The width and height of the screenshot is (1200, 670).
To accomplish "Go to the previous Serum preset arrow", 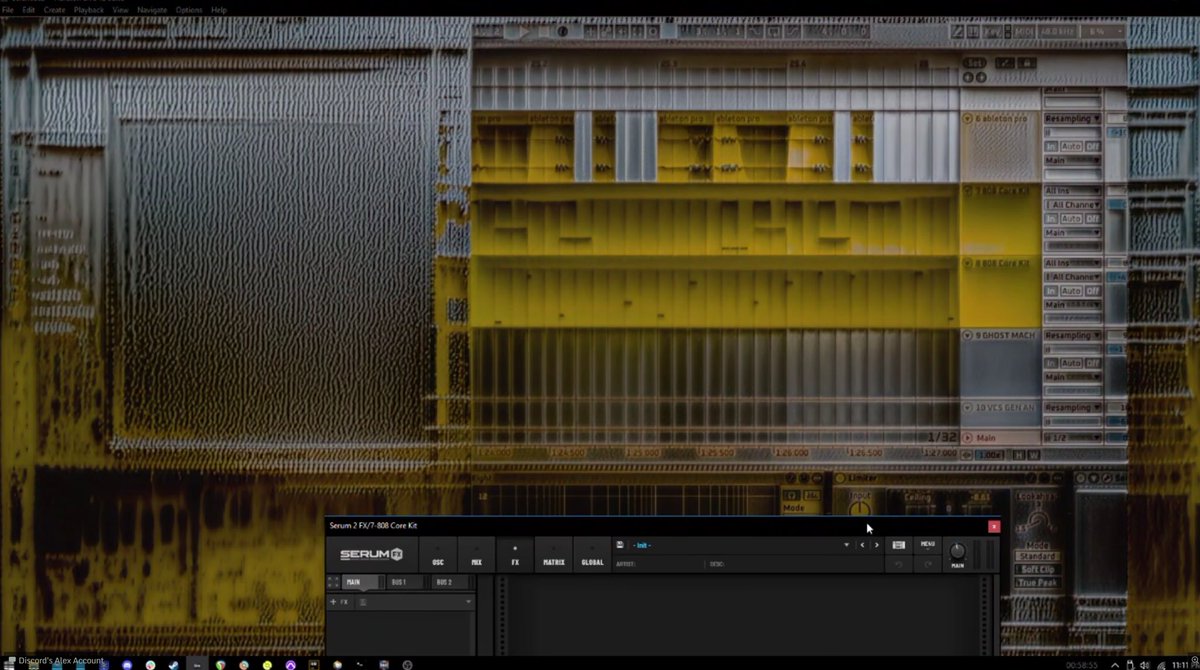I will click(x=862, y=545).
